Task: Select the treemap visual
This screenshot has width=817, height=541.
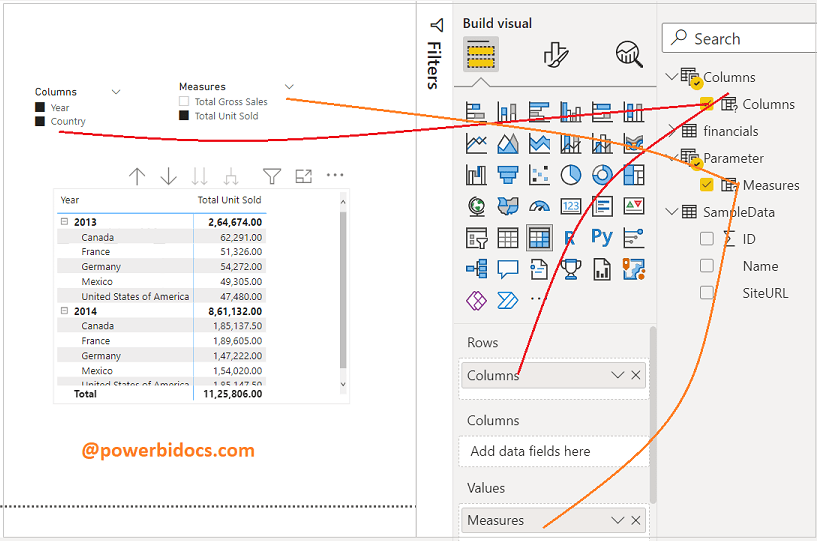Action: pos(634,175)
